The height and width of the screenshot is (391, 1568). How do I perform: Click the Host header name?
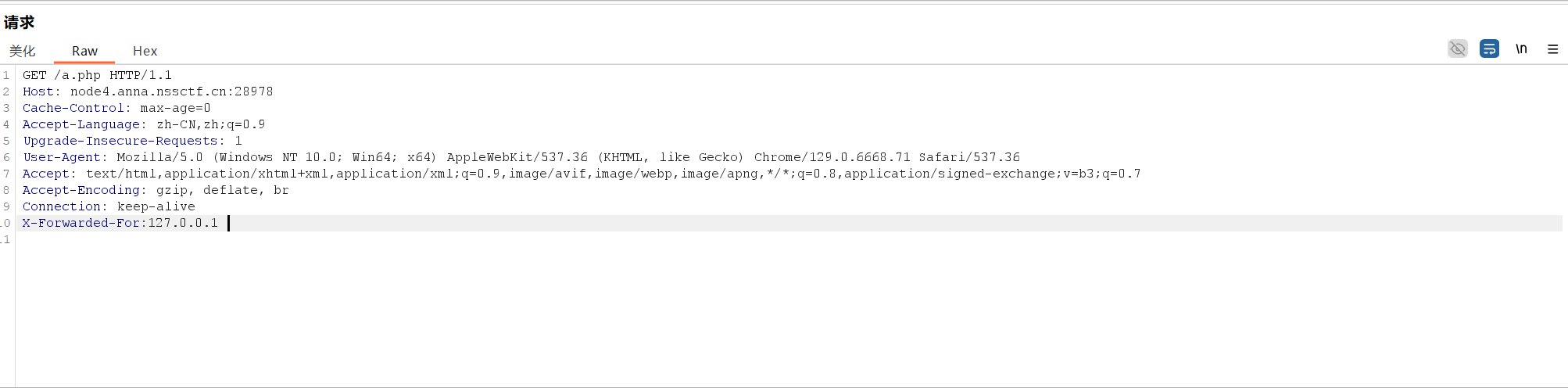[38, 91]
